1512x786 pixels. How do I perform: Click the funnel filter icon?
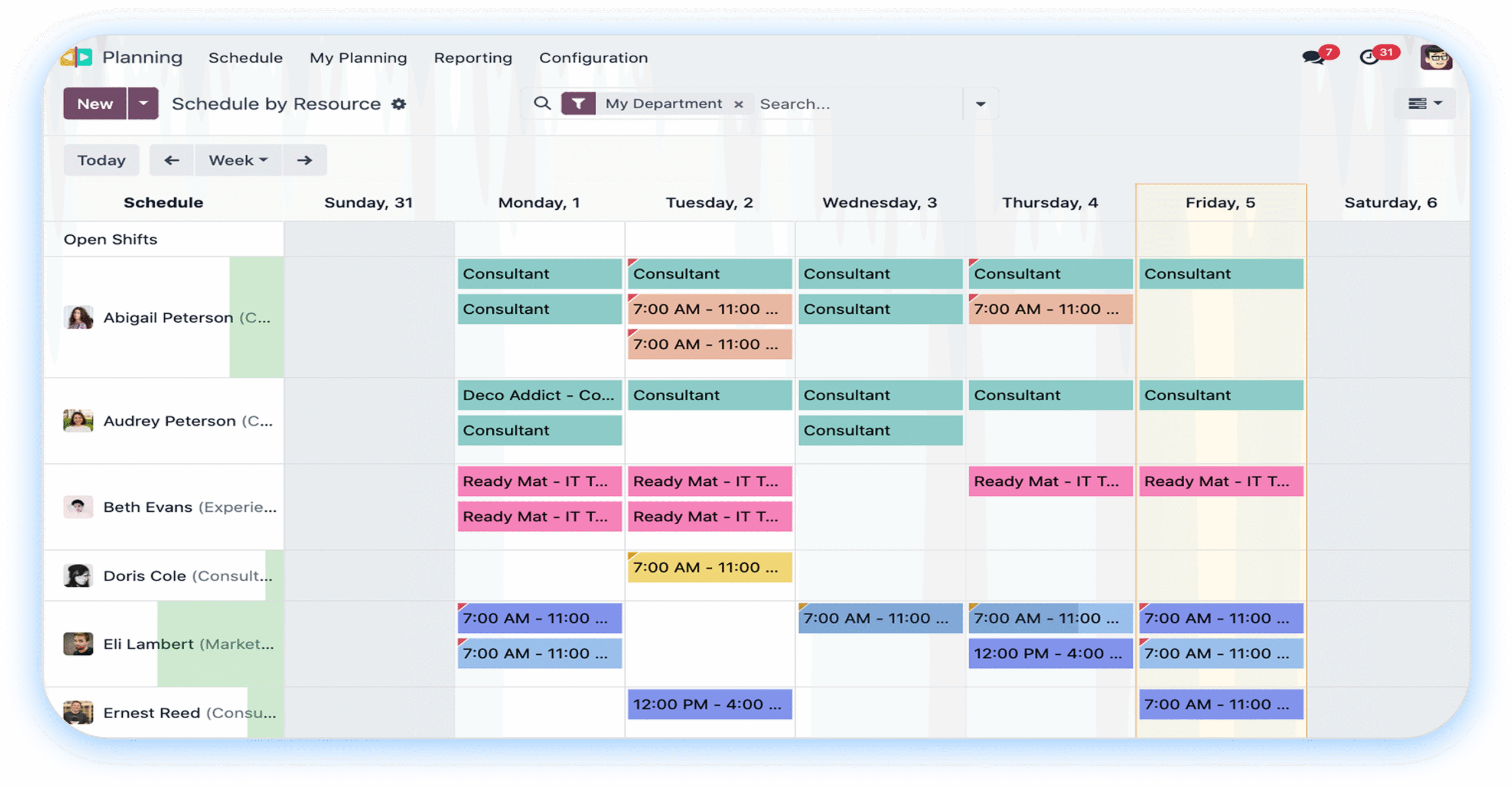[x=578, y=104]
